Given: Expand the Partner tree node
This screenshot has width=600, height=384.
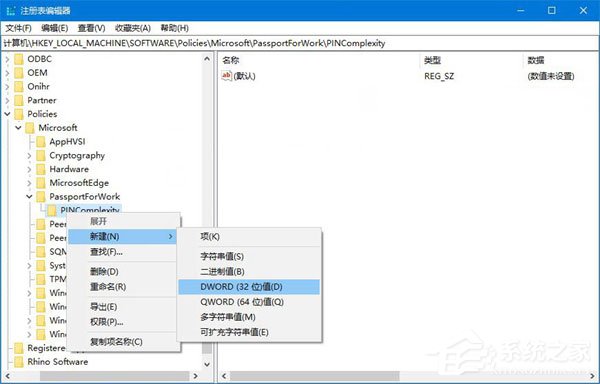Looking at the screenshot, I should click(7, 101).
